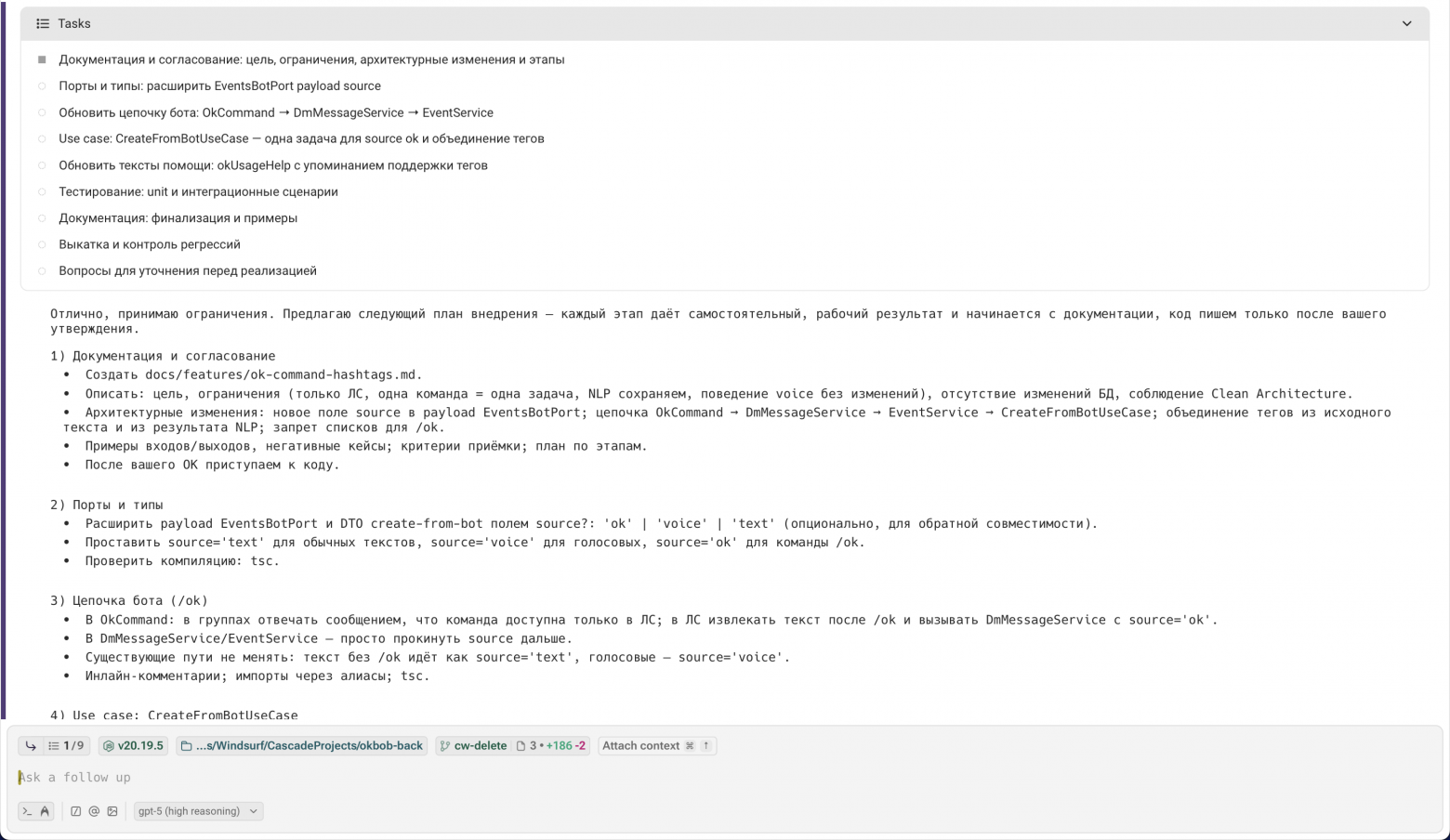Viewport: 1450px width, 840px height.
Task: Click the Node v20.19.5 version chip
Action: [133, 745]
